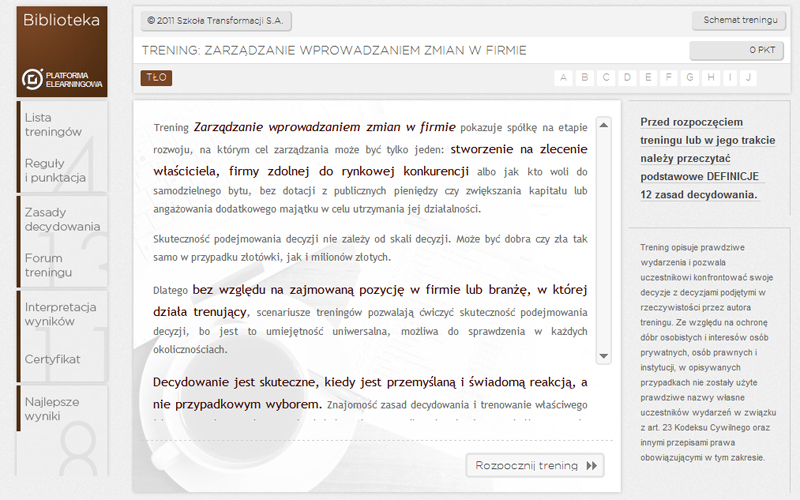Open Reguły i punktacja in the sidebar
The height and width of the screenshot is (500, 800).
(x=55, y=170)
